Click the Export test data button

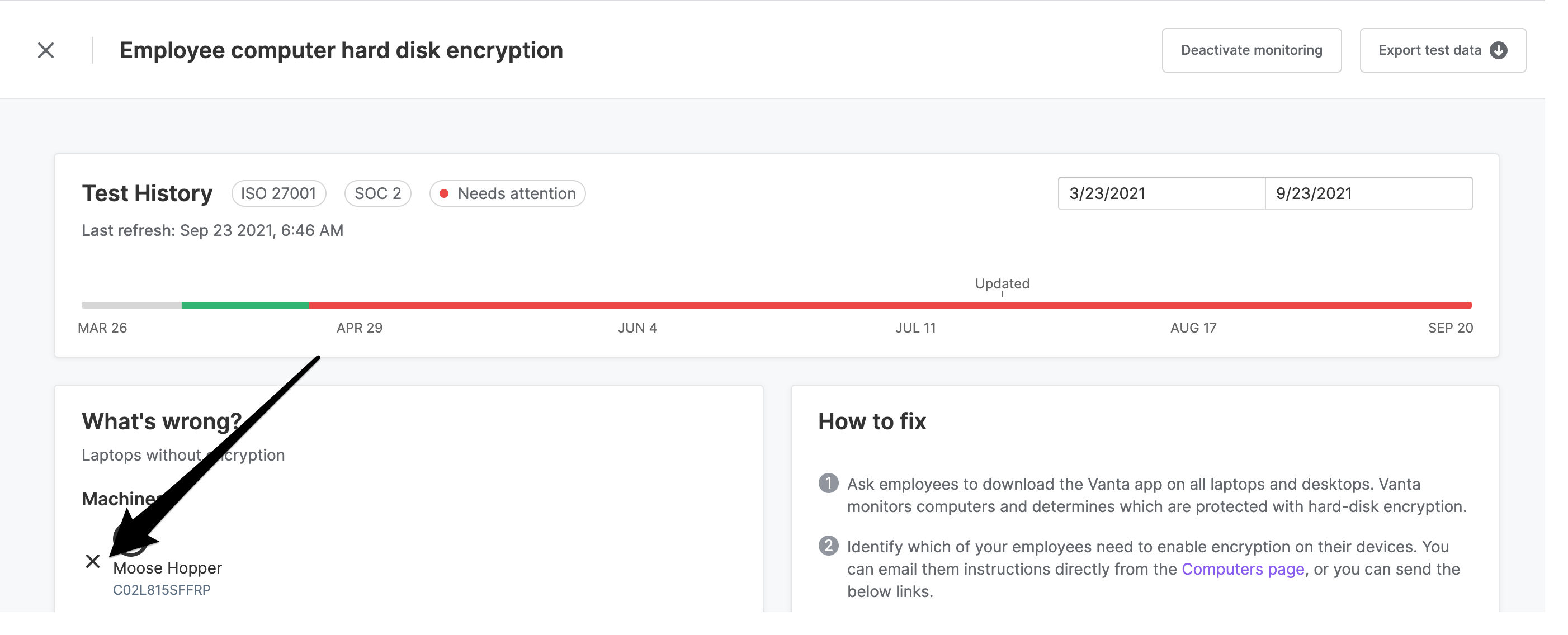[x=1442, y=50]
